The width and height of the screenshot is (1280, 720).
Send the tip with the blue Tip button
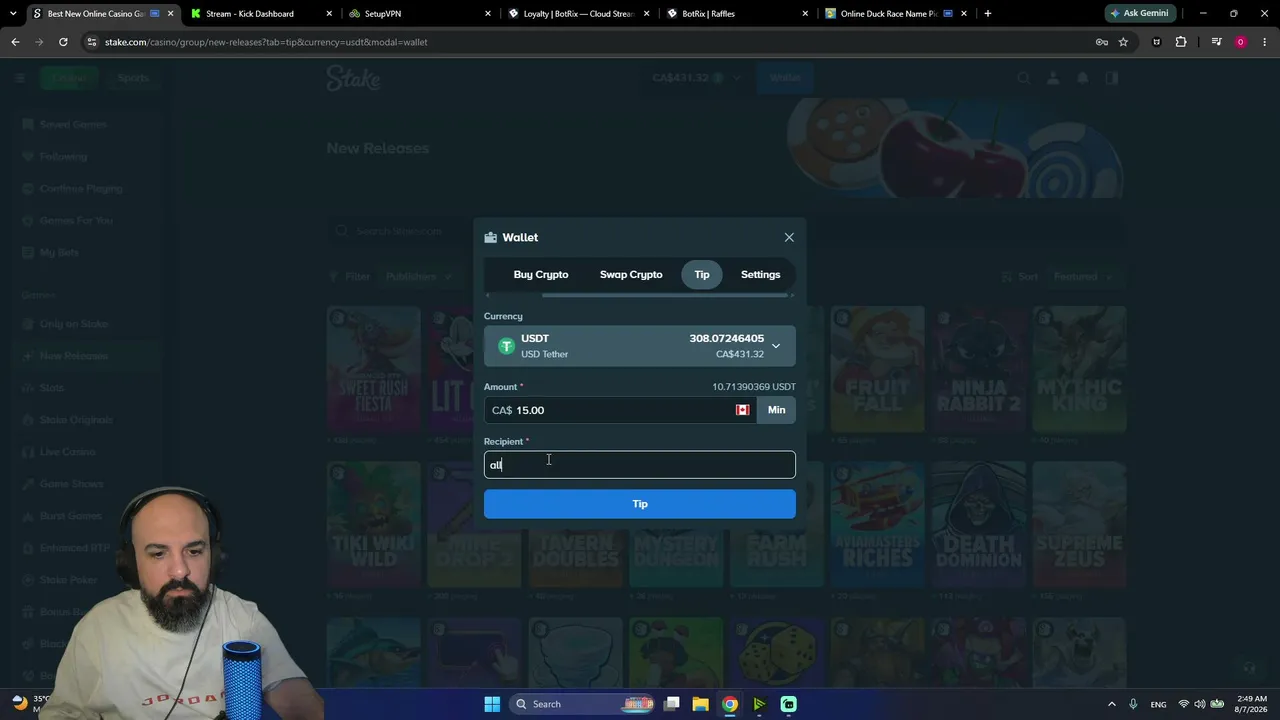click(x=640, y=504)
